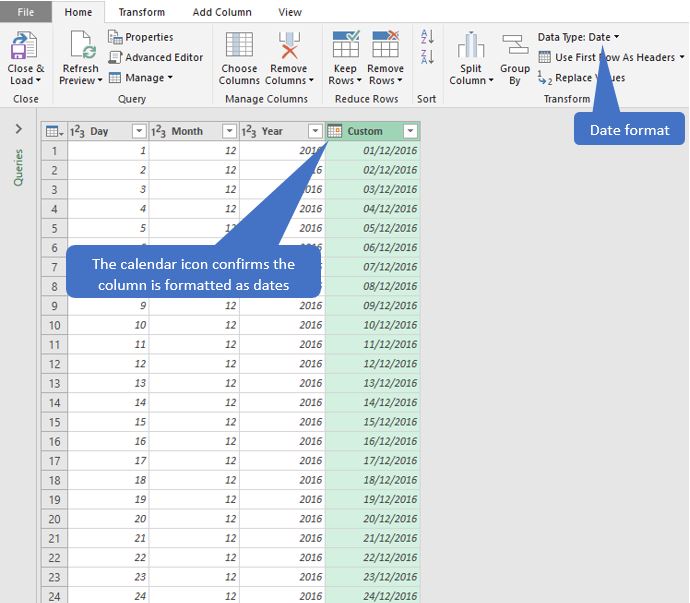Click the Close & Load icon
The width and height of the screenshot is (690, 603).
pos(24,45)
